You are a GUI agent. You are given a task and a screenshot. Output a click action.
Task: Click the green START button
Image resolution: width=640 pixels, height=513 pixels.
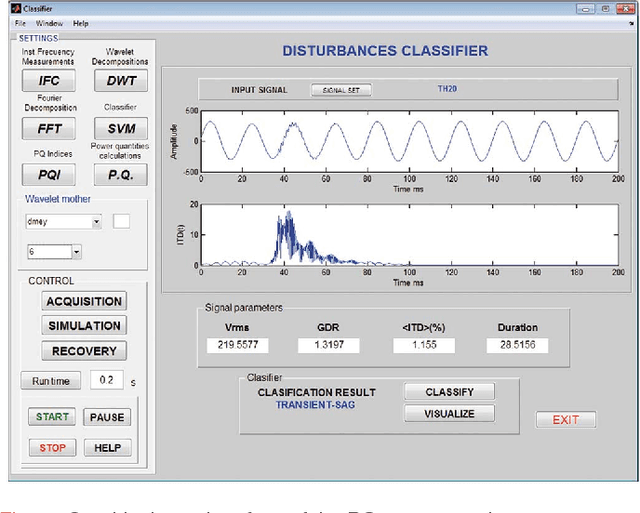52,417
